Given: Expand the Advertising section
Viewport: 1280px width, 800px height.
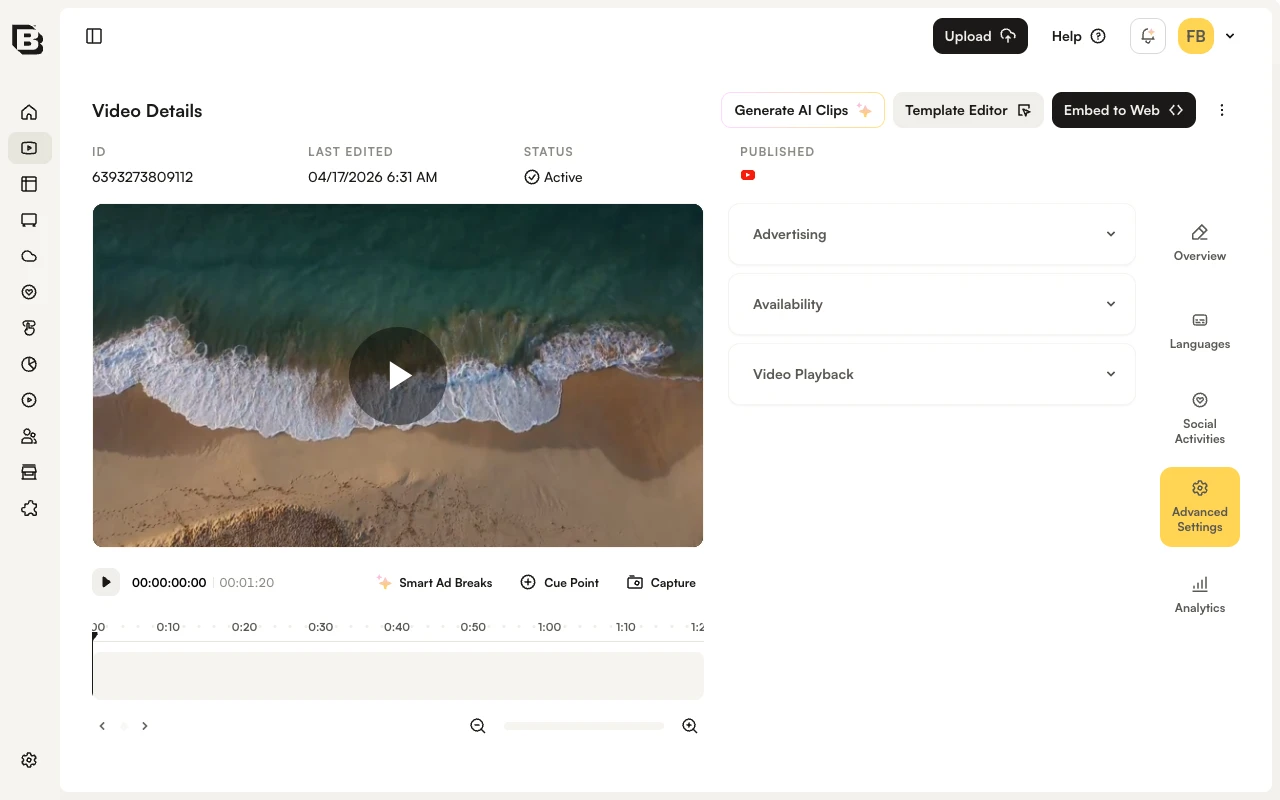Looking at the screenshot, I should tap(932, 234).
